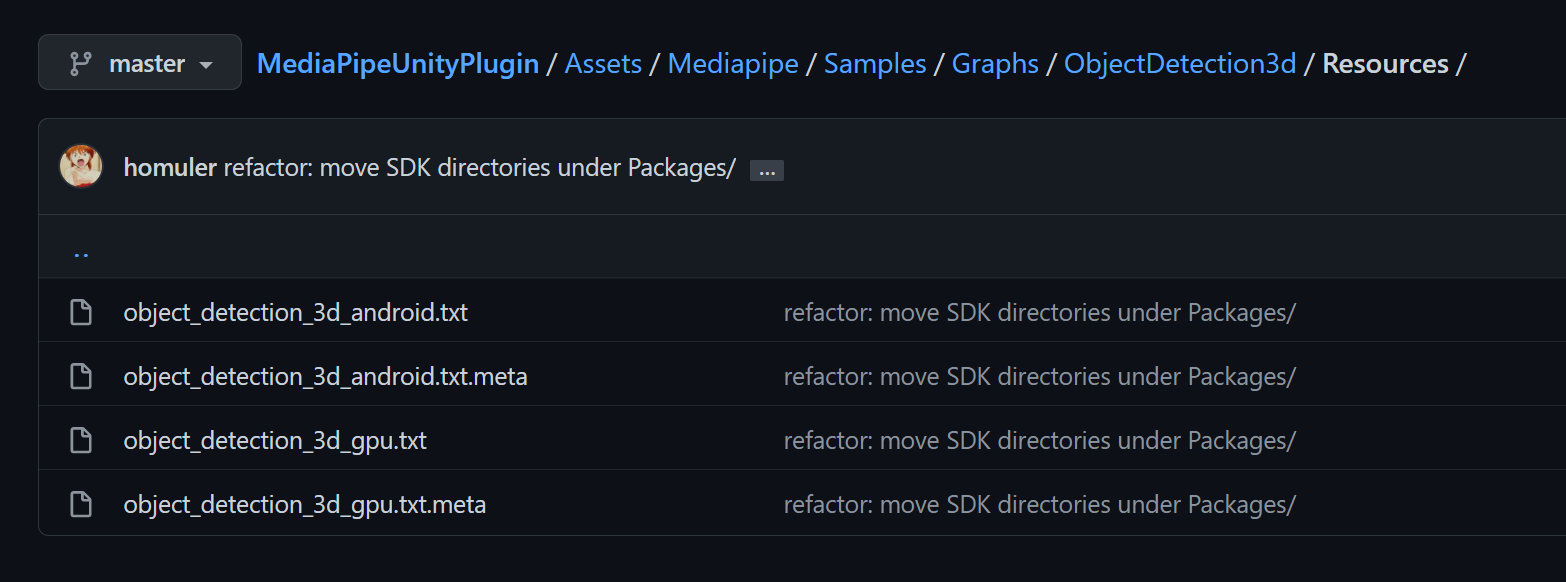Click the commit message next to object_detection_3d_gpu.txt
1566x582 pixels.
click(x=1040, y=439)
